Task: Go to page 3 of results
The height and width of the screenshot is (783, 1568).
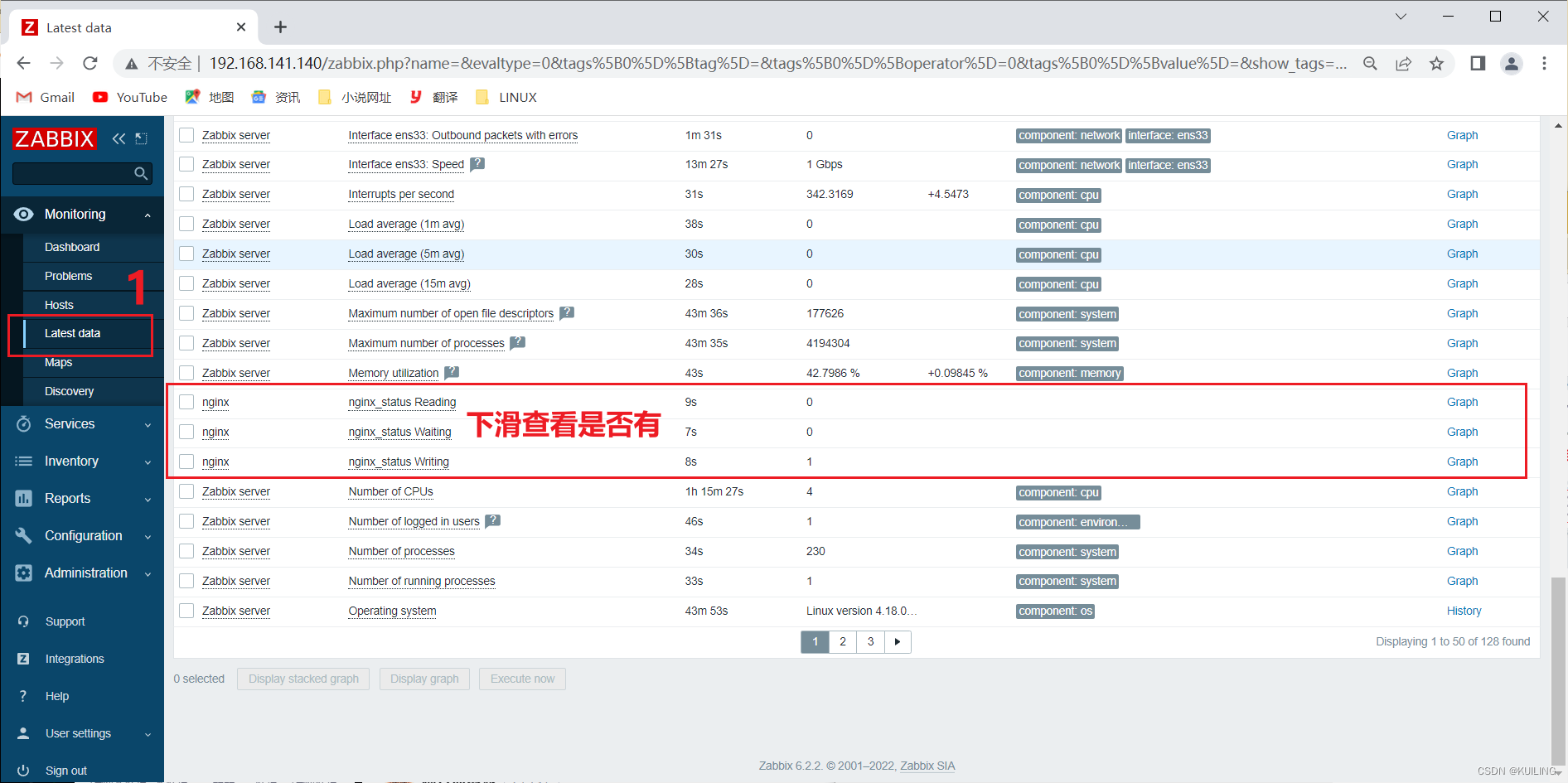Action: (870, 641)
